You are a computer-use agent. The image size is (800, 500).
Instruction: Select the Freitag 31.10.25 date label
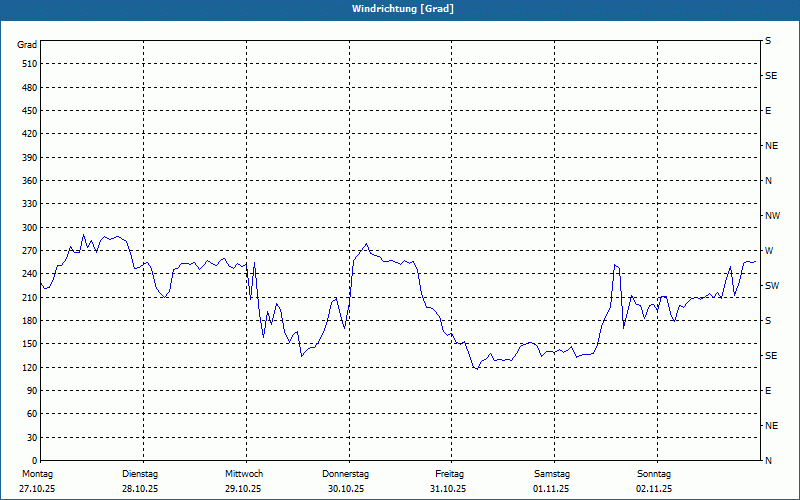coord(449,481)
